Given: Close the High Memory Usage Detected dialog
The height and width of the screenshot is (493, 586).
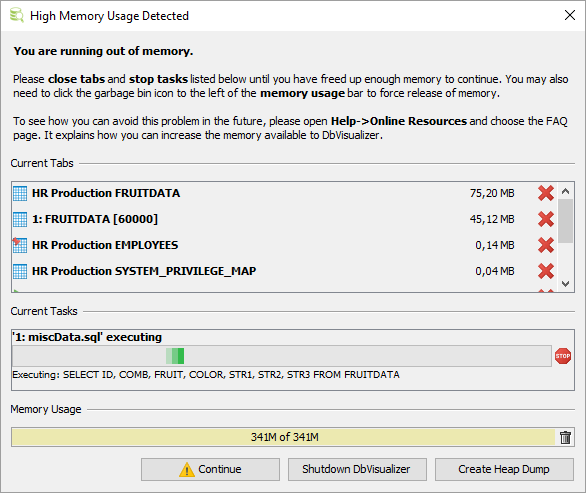Looking at the screenshot, I should (x=570, y=15).
